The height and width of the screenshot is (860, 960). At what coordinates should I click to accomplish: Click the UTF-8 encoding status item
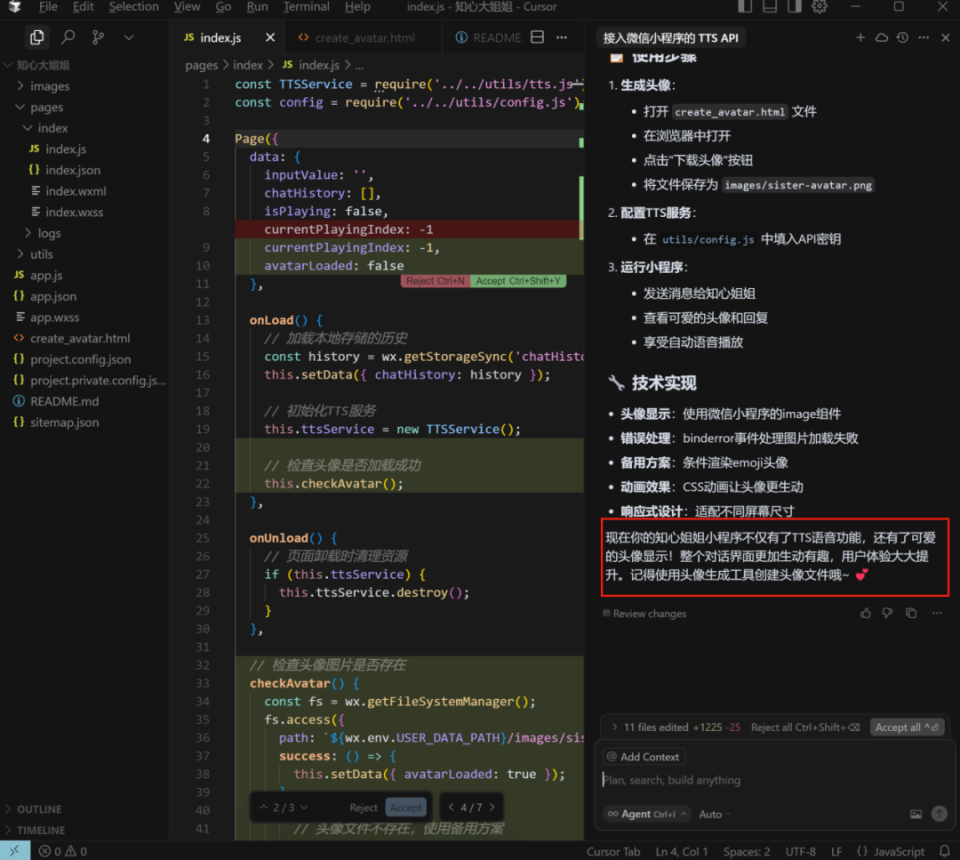(800, 851)
